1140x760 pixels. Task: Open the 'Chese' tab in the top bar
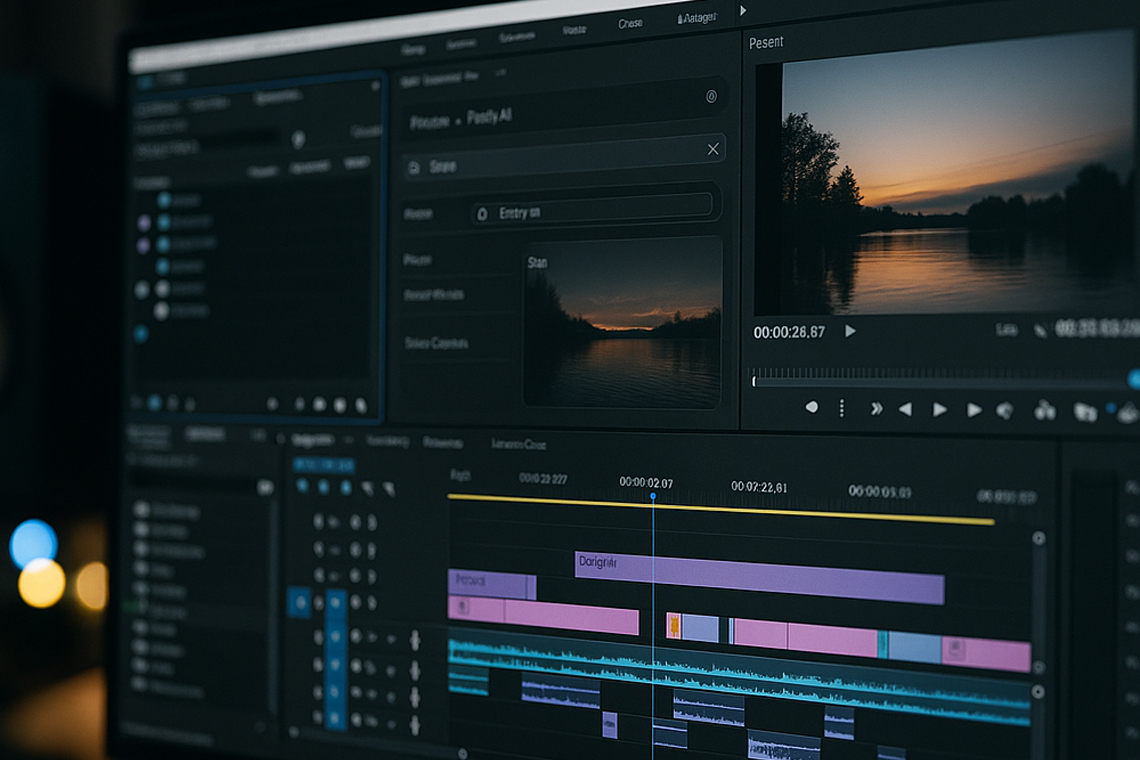(630, 23)
